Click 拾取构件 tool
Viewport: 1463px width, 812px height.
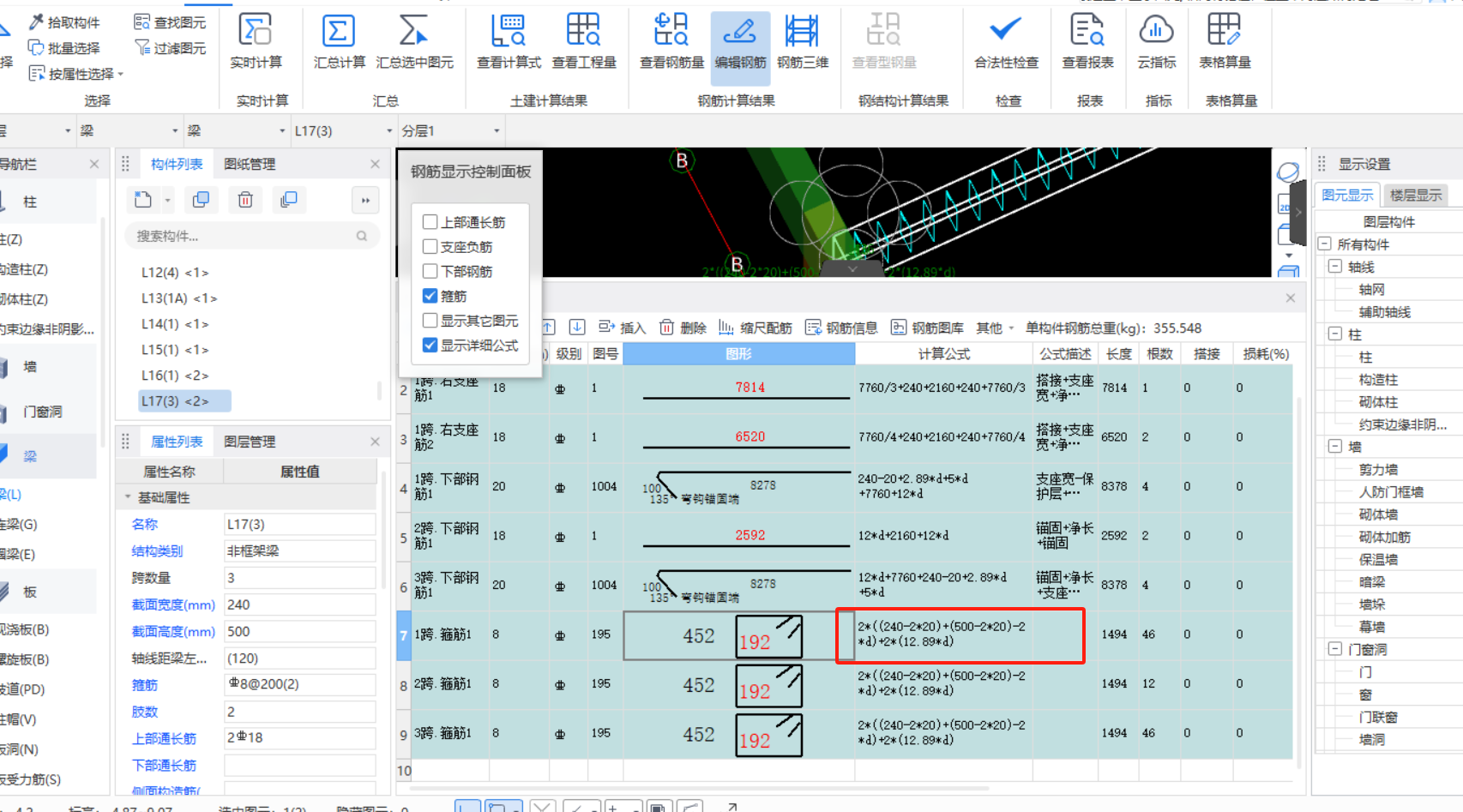(x=64, y=22)
